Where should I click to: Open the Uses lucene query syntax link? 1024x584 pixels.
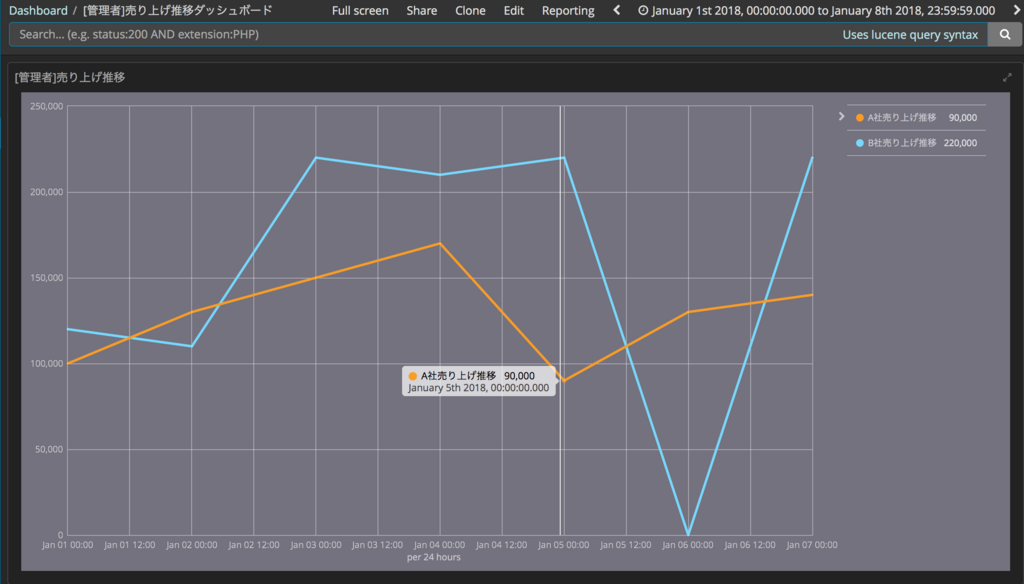pos(910,35)
